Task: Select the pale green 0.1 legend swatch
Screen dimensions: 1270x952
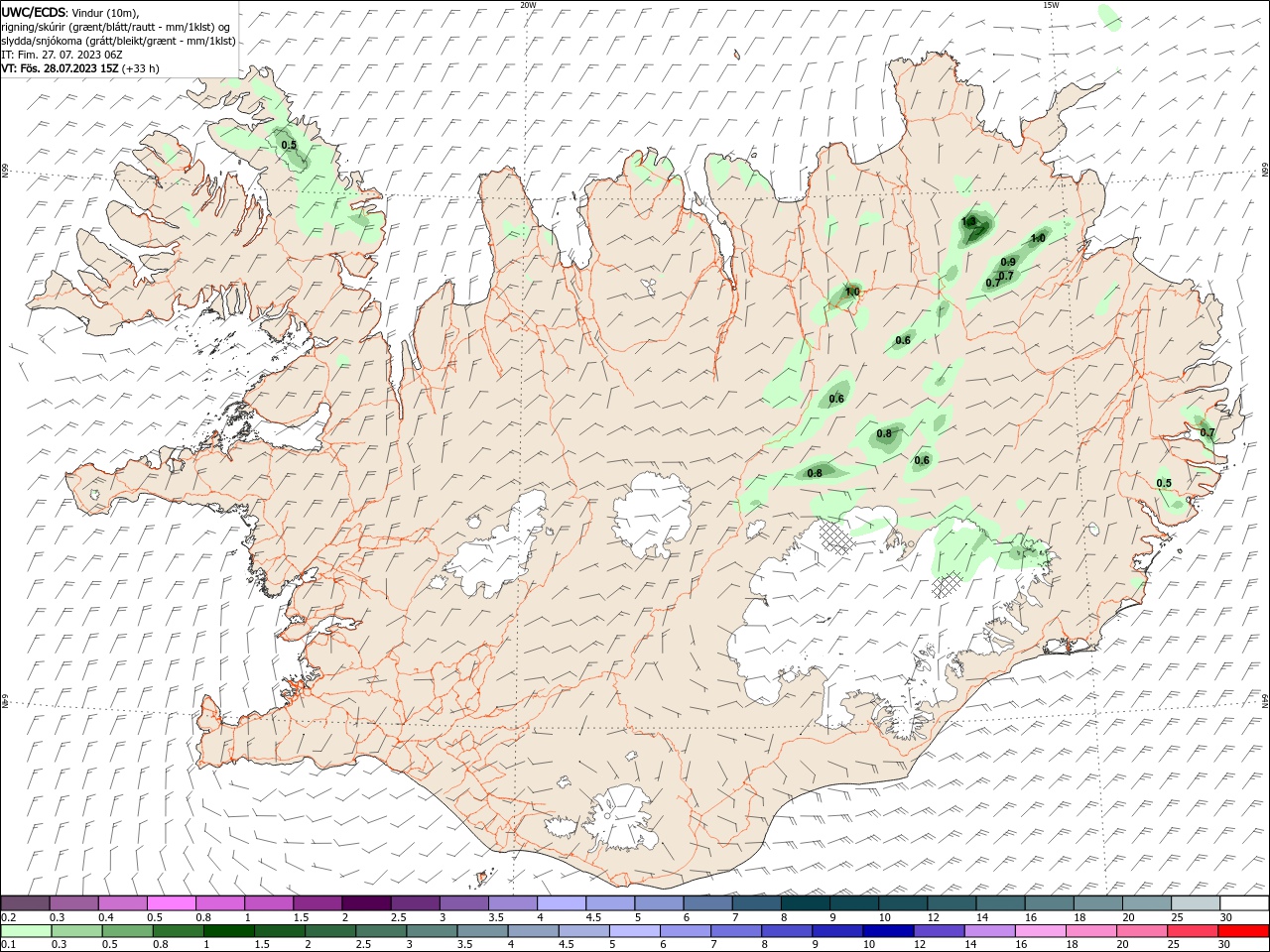Action: click(25, 931)
